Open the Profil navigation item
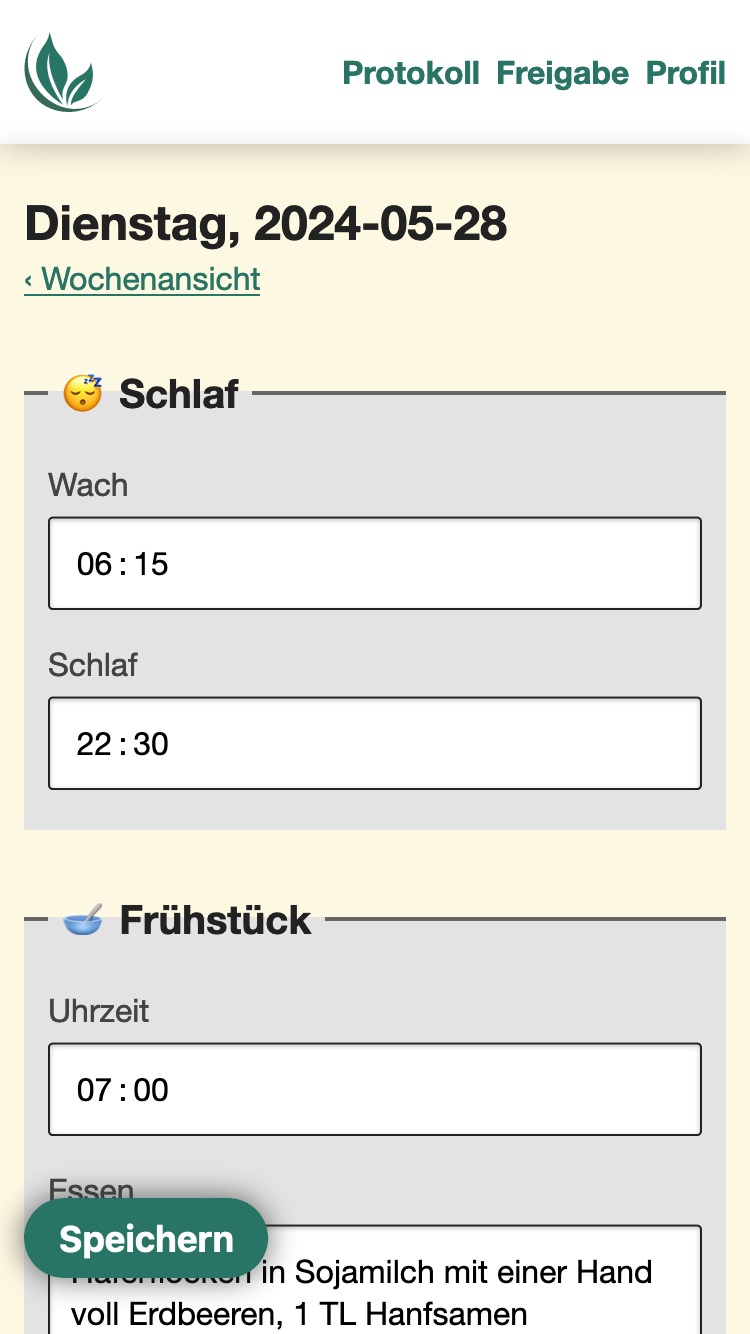The image size is (750, 1334). pyautogui.click(x=685, y=73)
